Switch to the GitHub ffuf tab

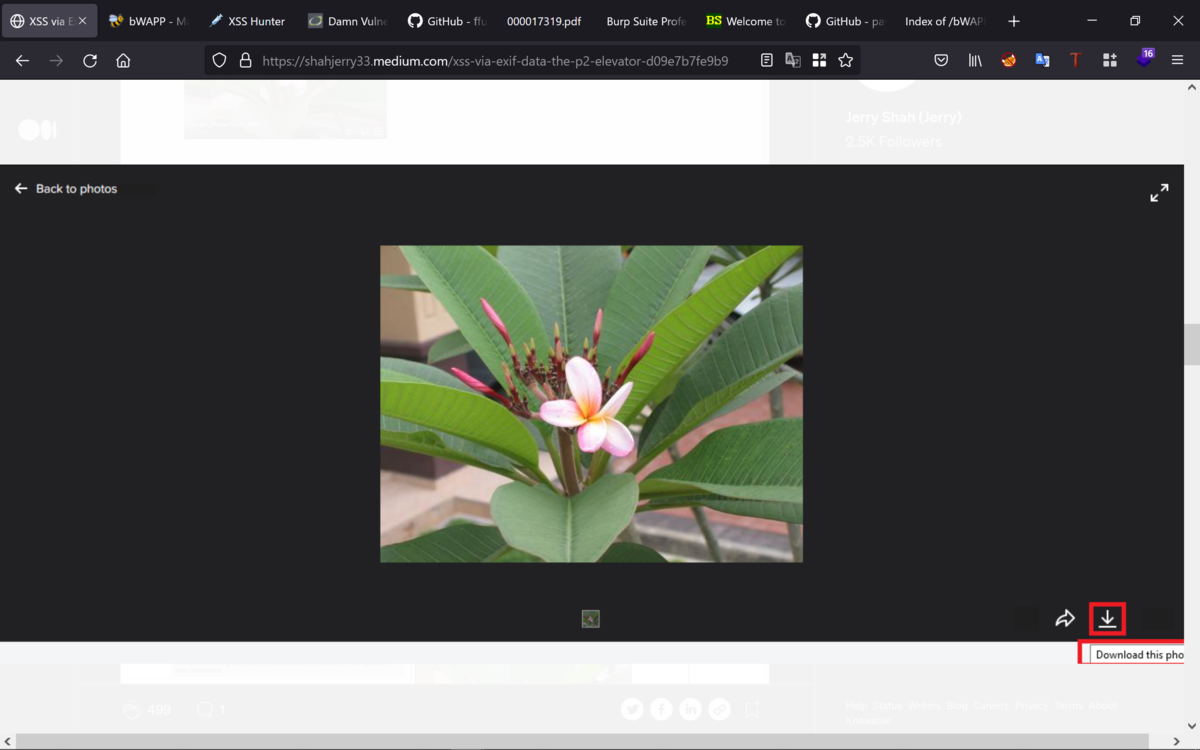point(447,21)
